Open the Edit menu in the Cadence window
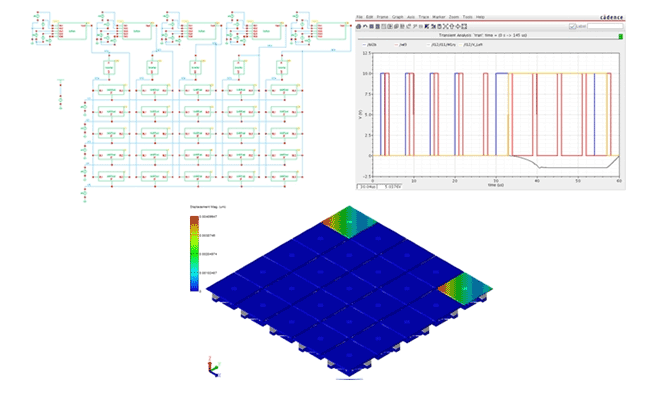Screen dimensions: 664x395 click(369, 17)
